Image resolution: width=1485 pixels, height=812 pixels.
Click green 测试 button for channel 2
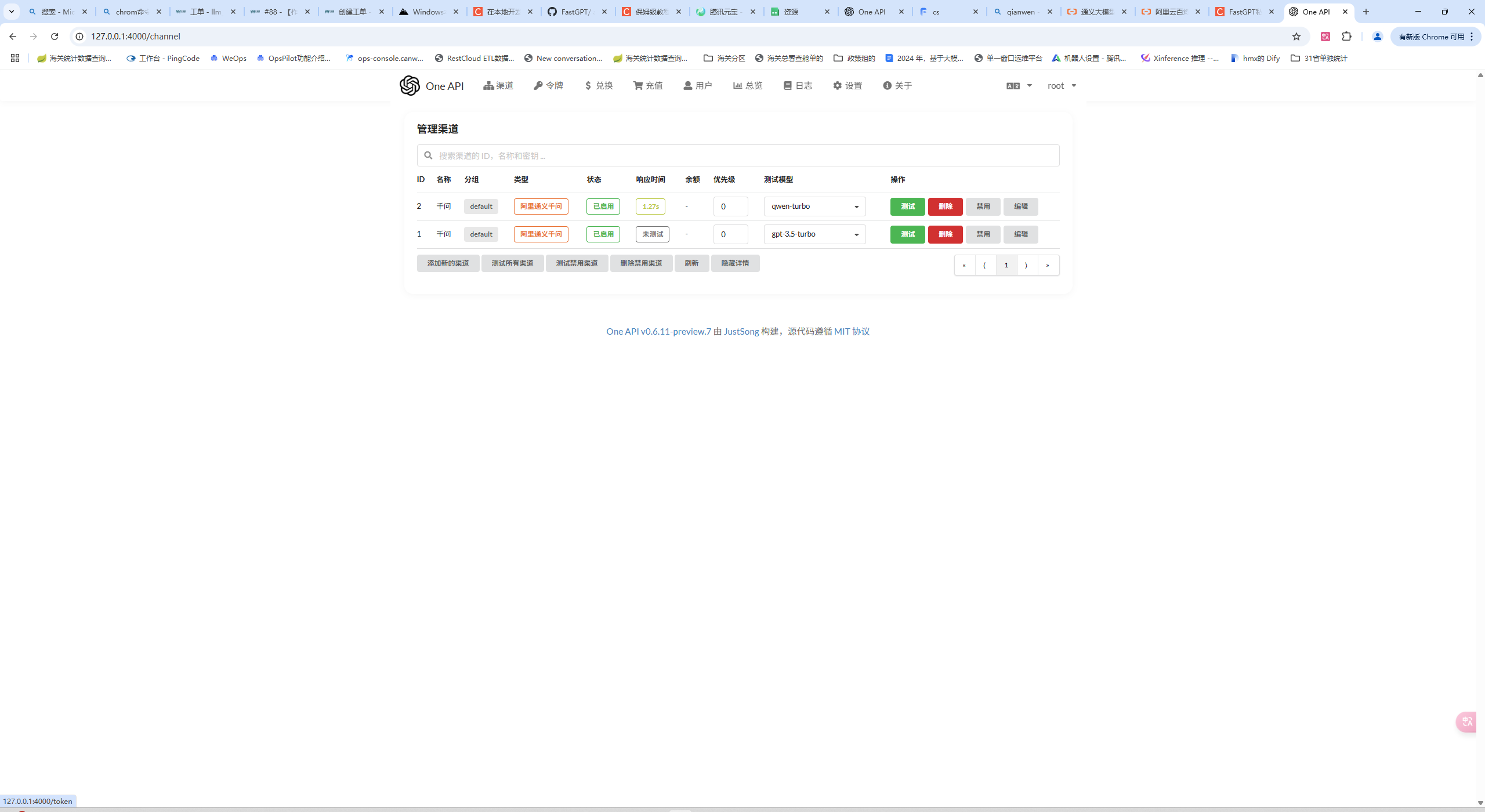click(907, 206)
